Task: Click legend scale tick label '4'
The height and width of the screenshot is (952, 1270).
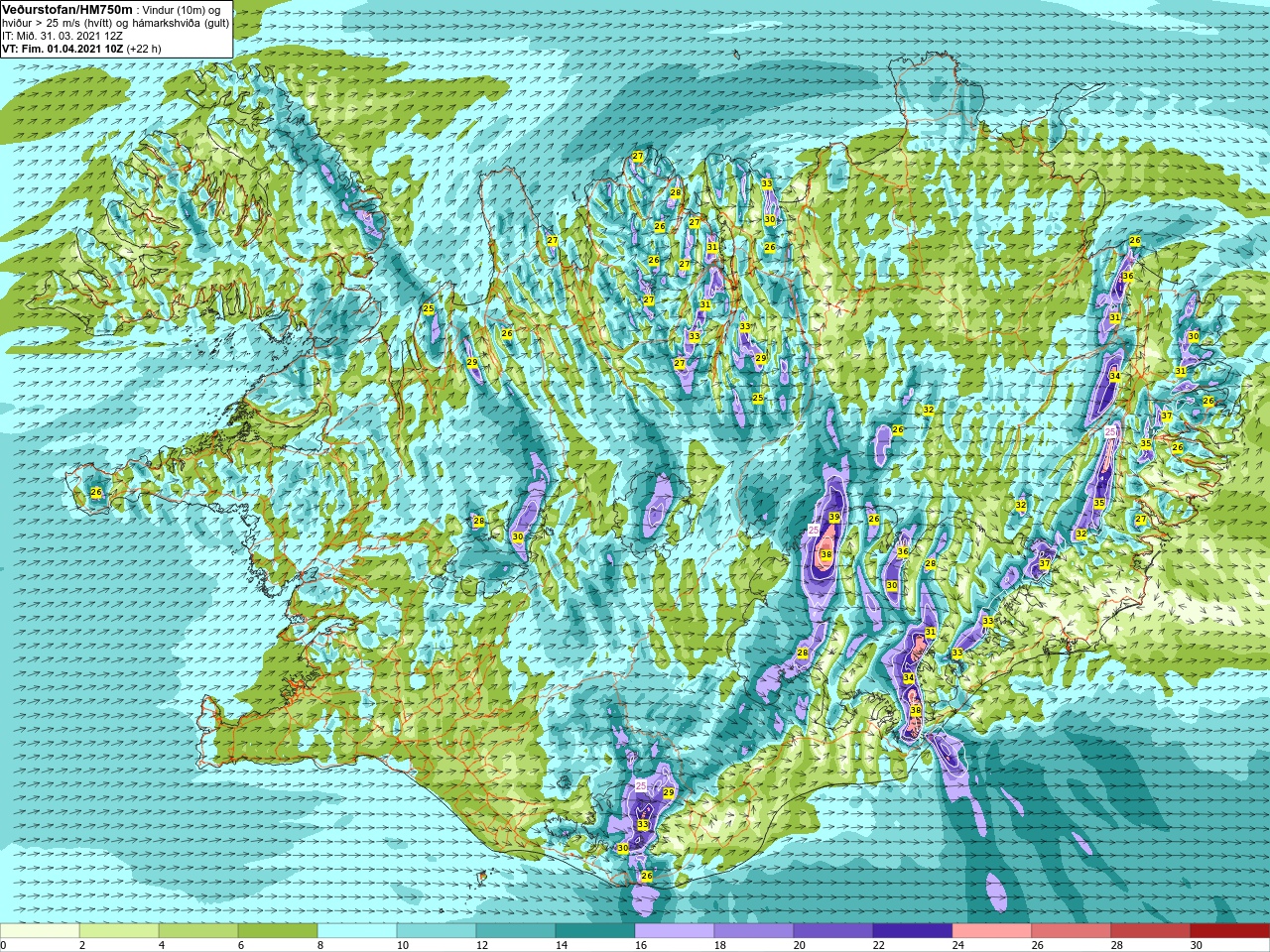Action: pos(162,945)
